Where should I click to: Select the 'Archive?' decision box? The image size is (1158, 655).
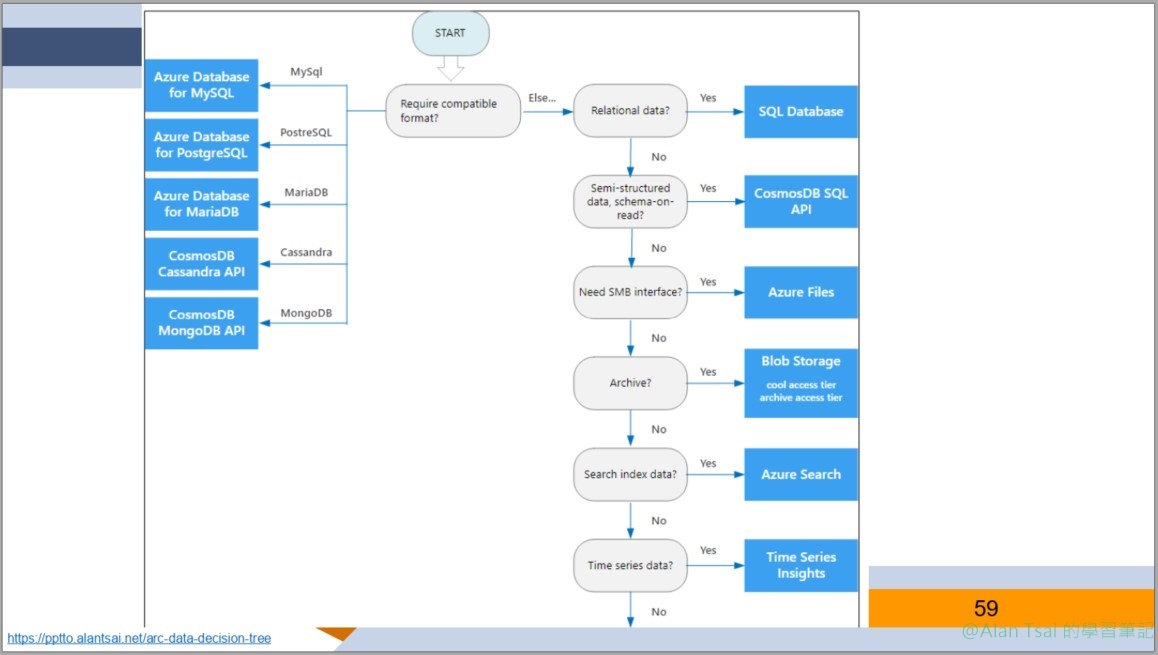point(630,383)
